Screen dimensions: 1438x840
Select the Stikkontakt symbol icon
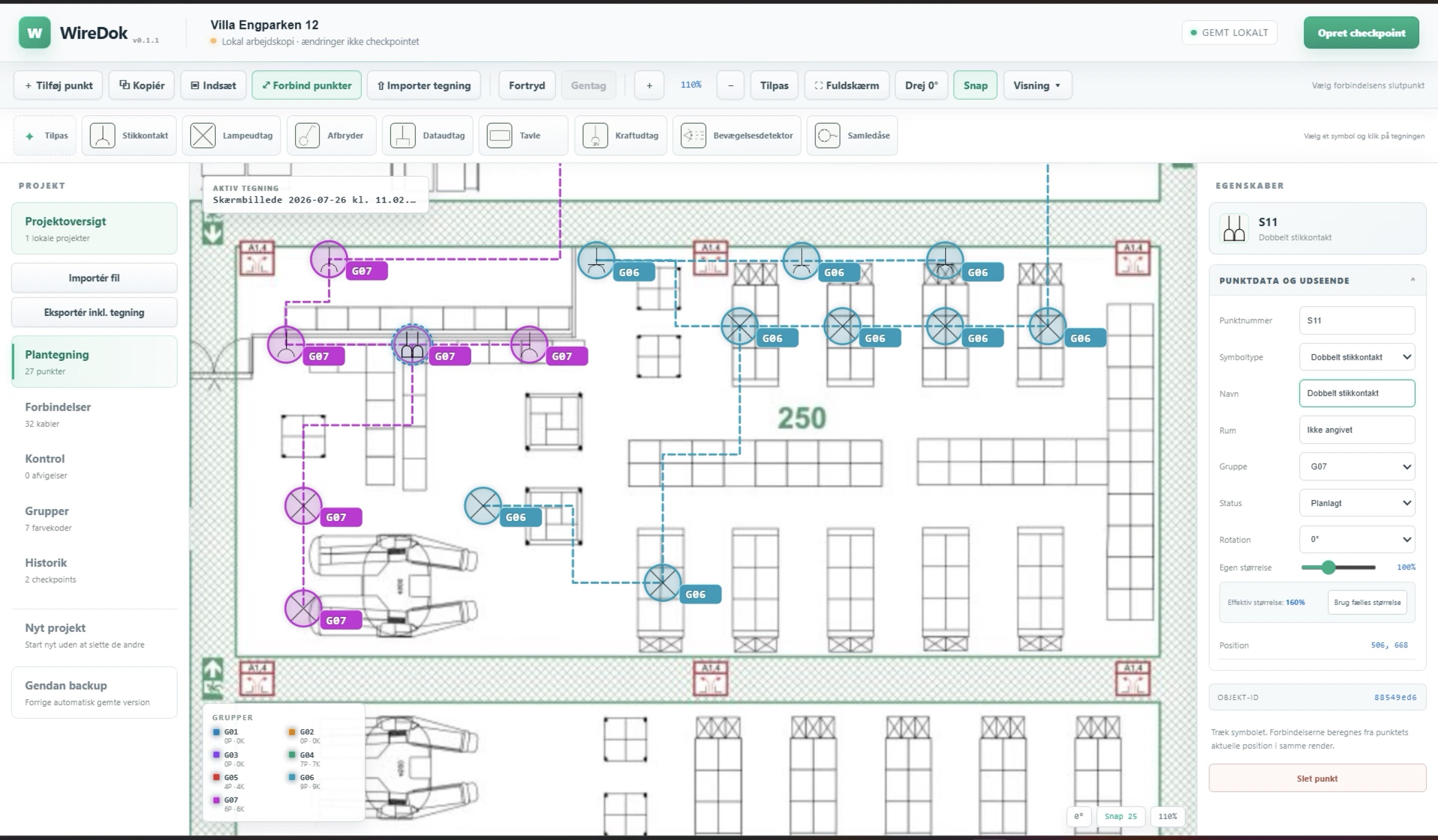(102, 136)
